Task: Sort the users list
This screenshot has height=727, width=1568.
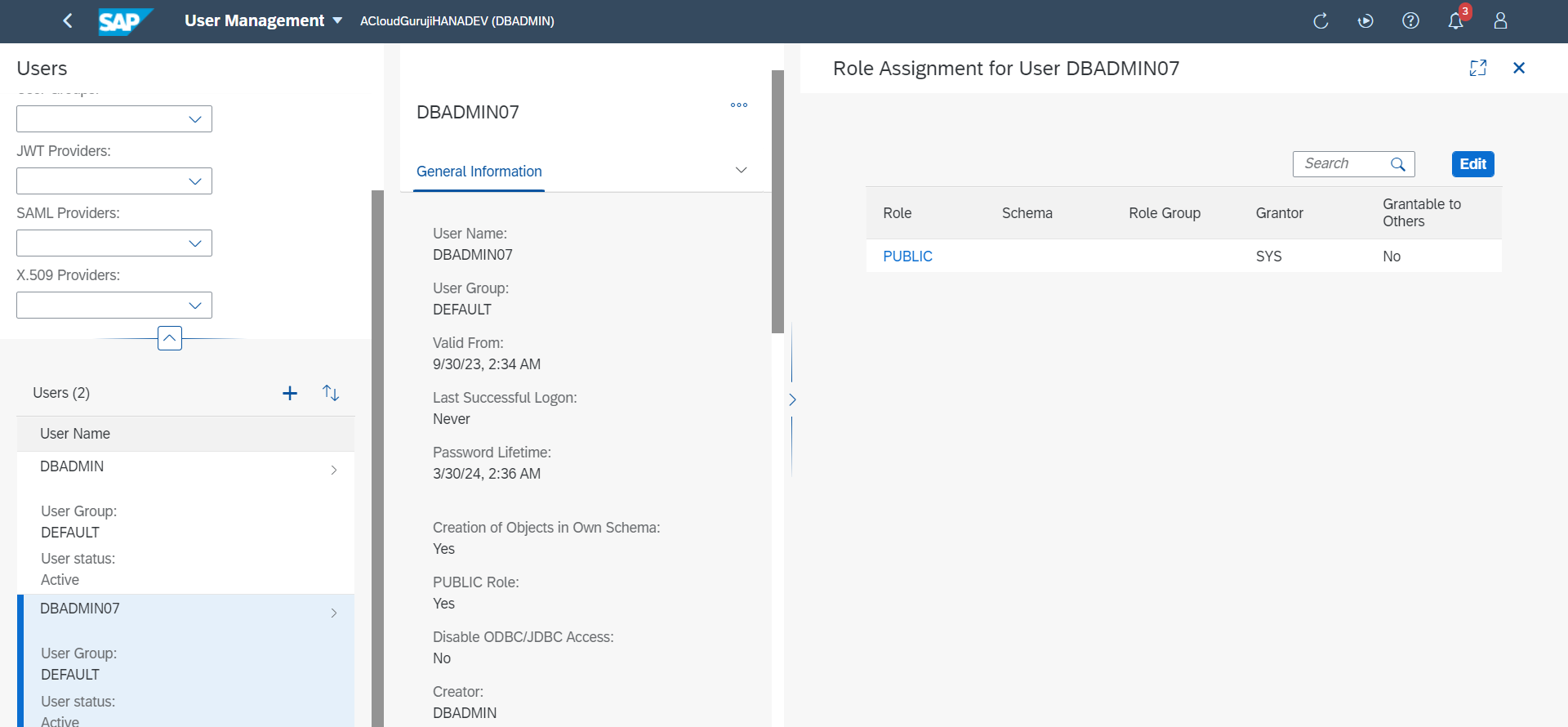Action: pyautogui.click(x=331, y=394)
